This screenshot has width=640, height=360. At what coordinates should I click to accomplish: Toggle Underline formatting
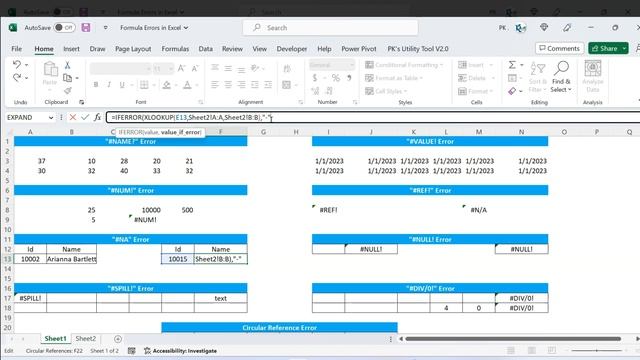coord(122,84)
